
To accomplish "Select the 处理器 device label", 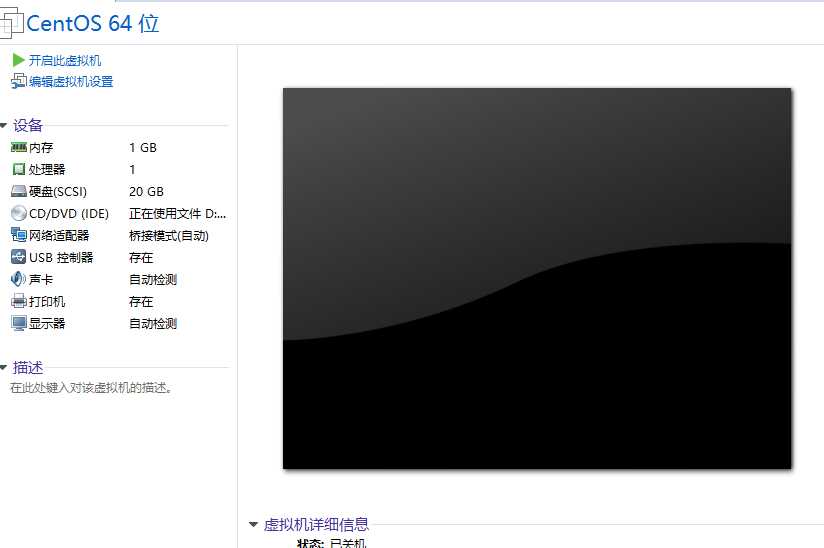I will [x=47, y=169].
